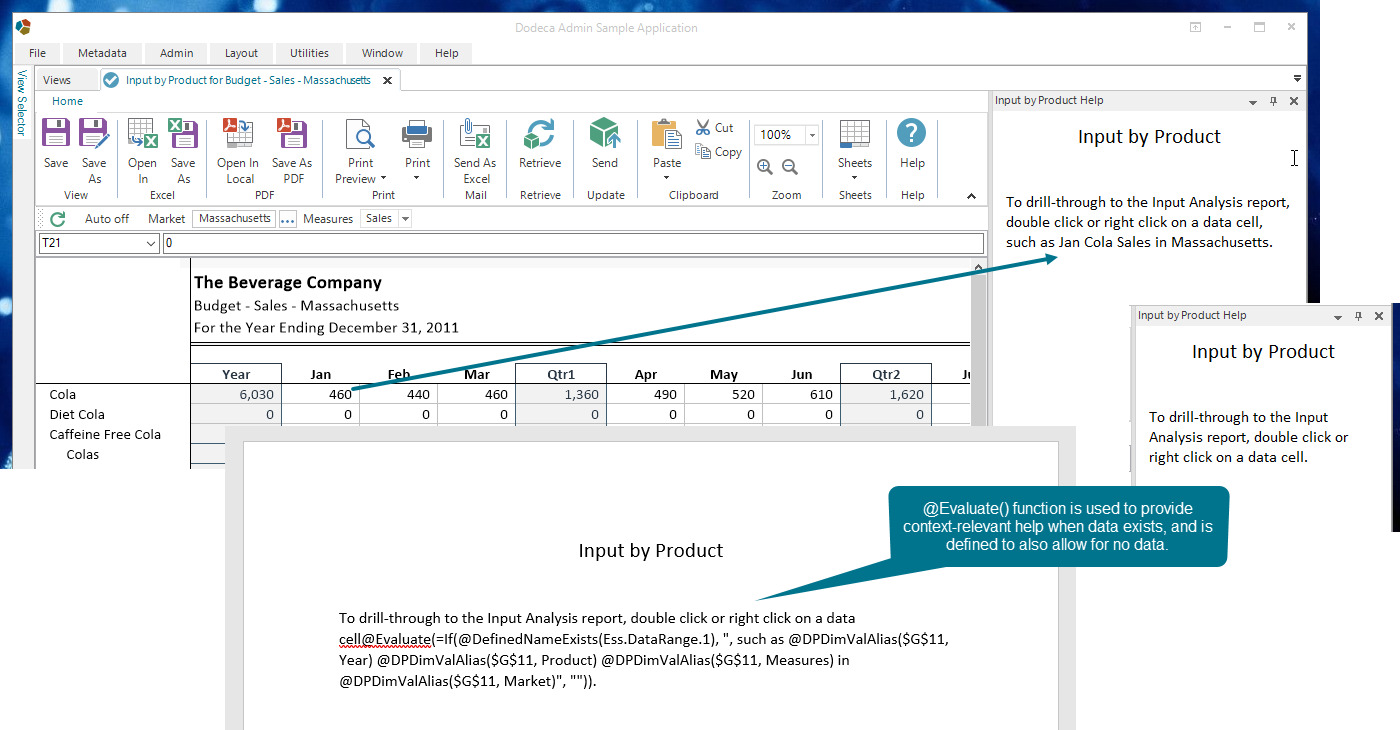The width and height of the screenshot is (1400, 730).
Task: Open the Print Preview dropdown arrow
Action: (x=384, y=179)
